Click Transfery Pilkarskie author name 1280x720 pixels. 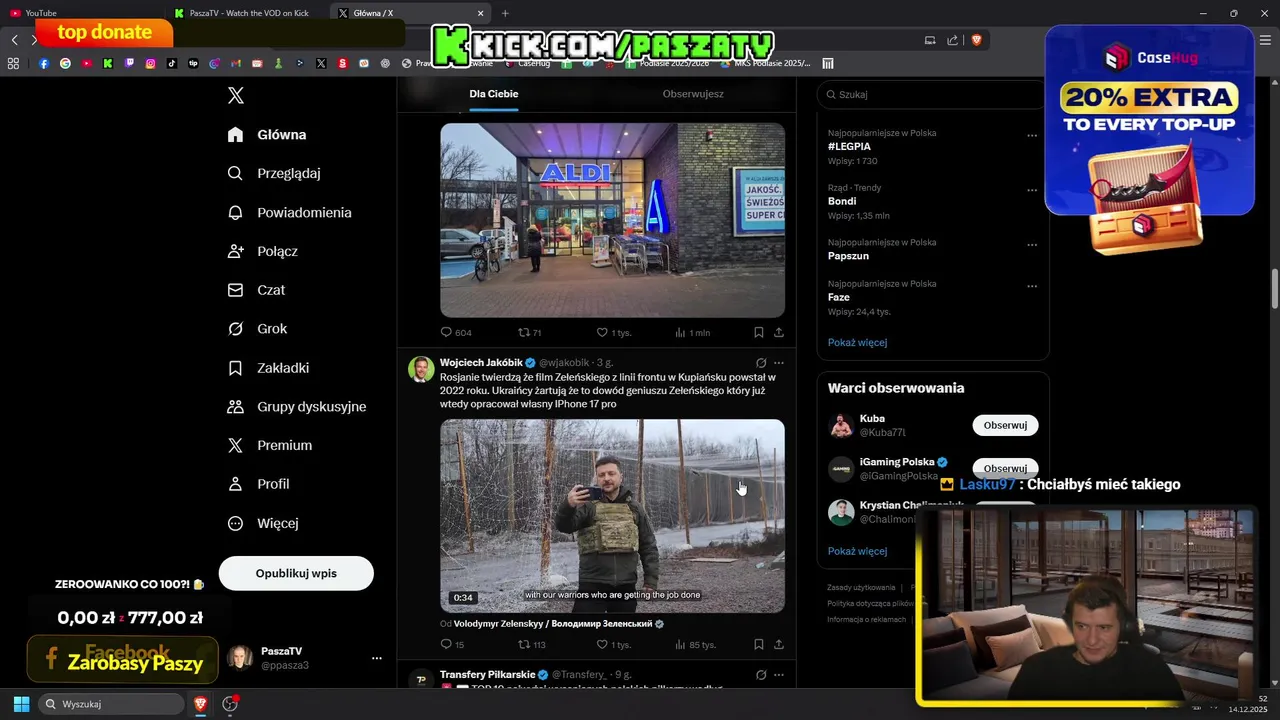pos(487,675)
